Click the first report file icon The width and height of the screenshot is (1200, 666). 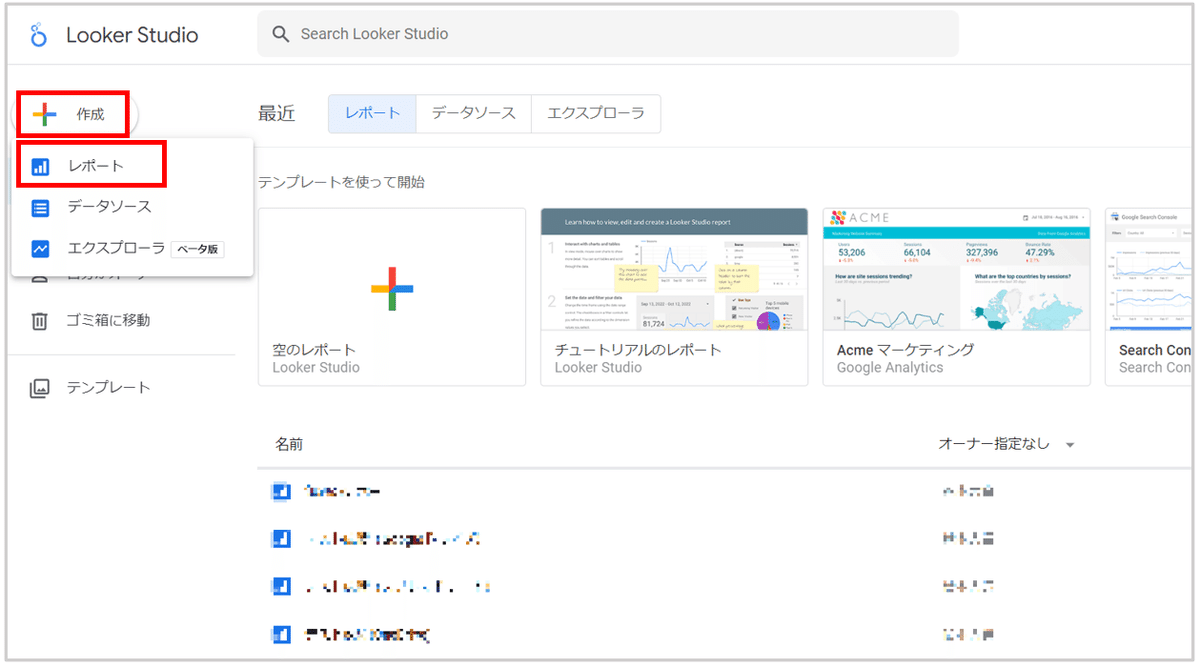tap(282, 491)
